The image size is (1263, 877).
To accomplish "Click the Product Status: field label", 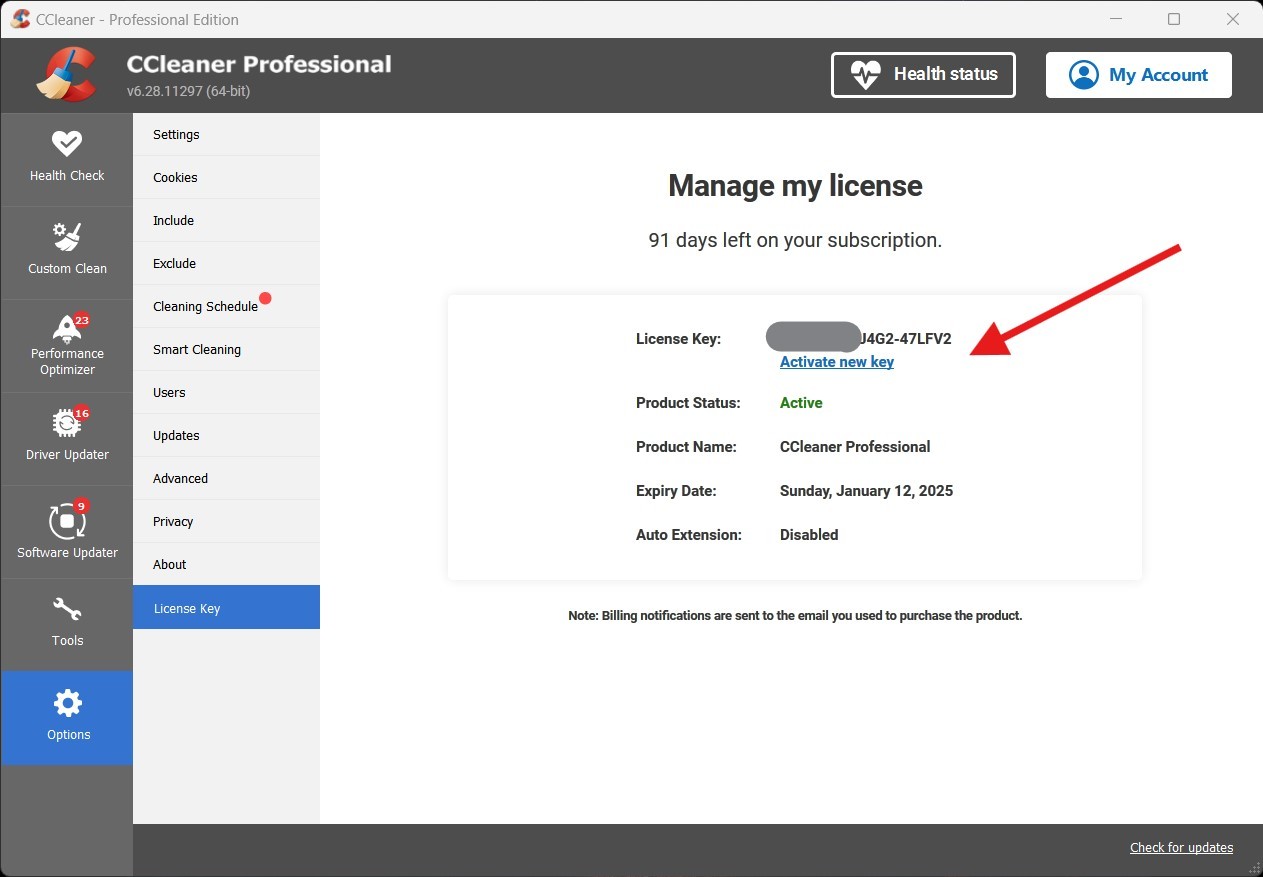I will tap(688, 403).
